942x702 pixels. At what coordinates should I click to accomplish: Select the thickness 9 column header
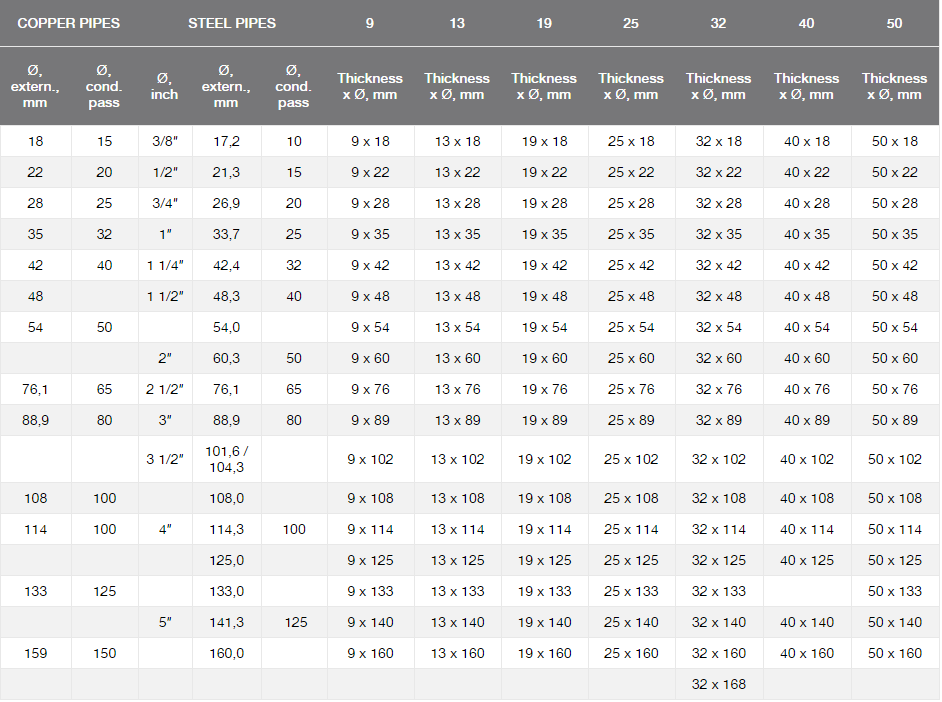click(370, 23)
